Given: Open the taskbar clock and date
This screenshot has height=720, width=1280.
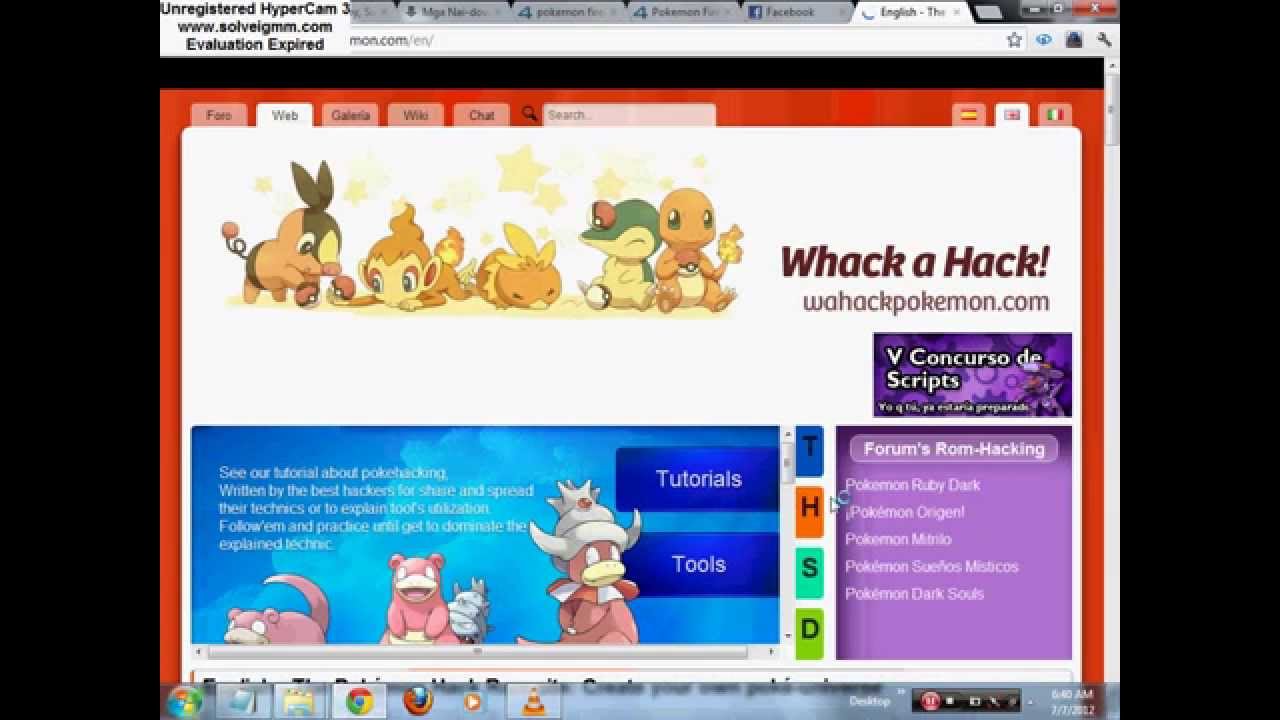Looking at the screenshot, I should click(x=1072, y=701).
